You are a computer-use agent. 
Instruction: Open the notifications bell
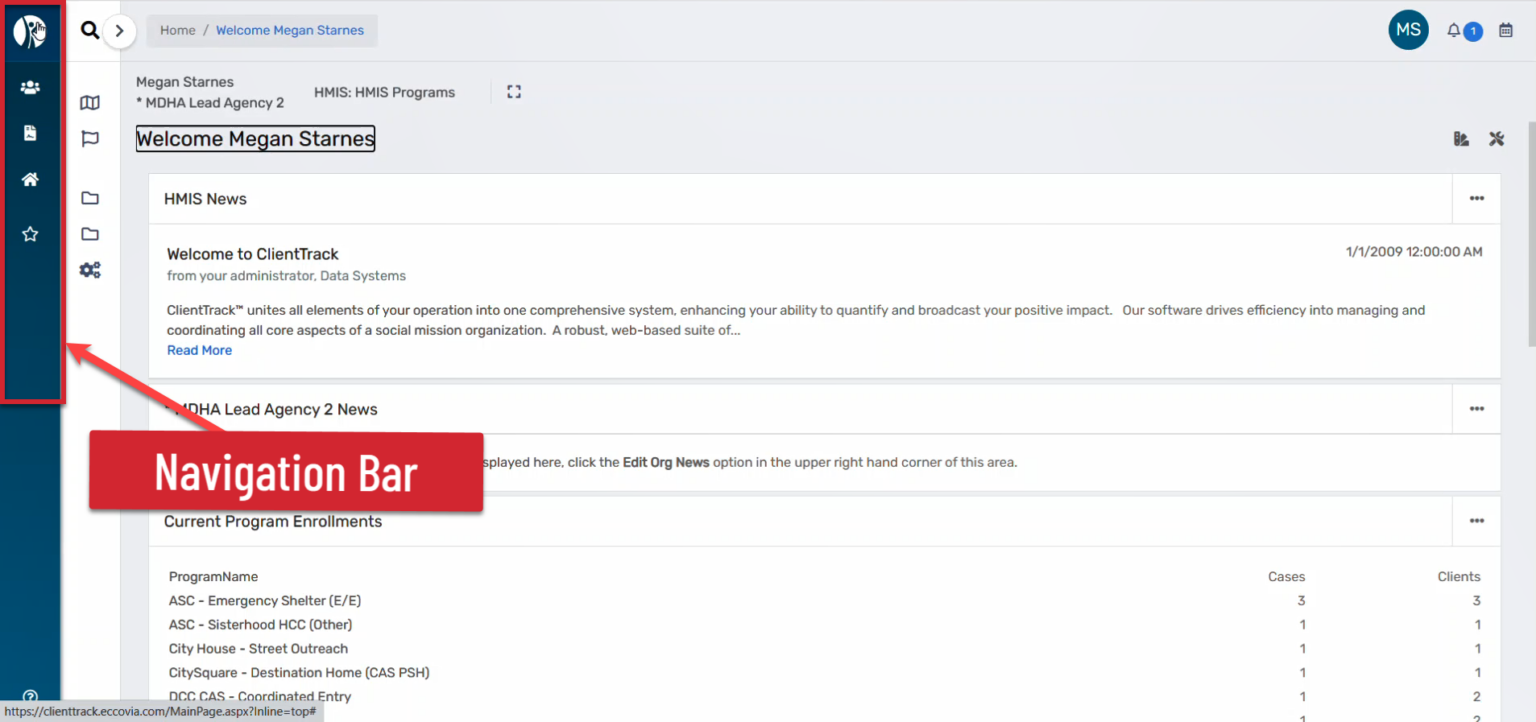pos(1453,30)
